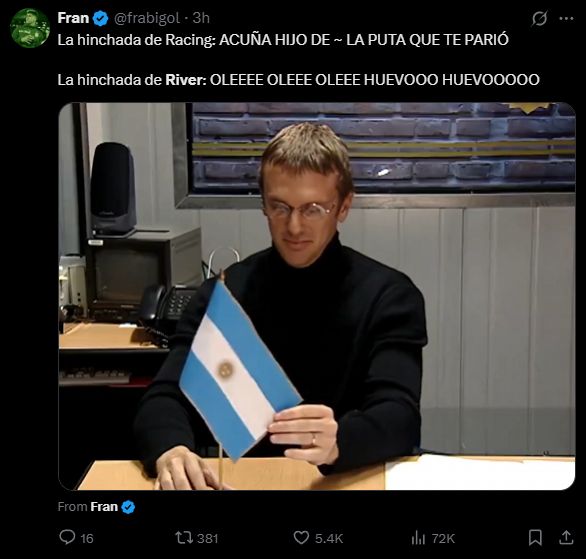This screenshot has height=559, width=586.
Task: Bookmark this post
Action: [535, 538]
